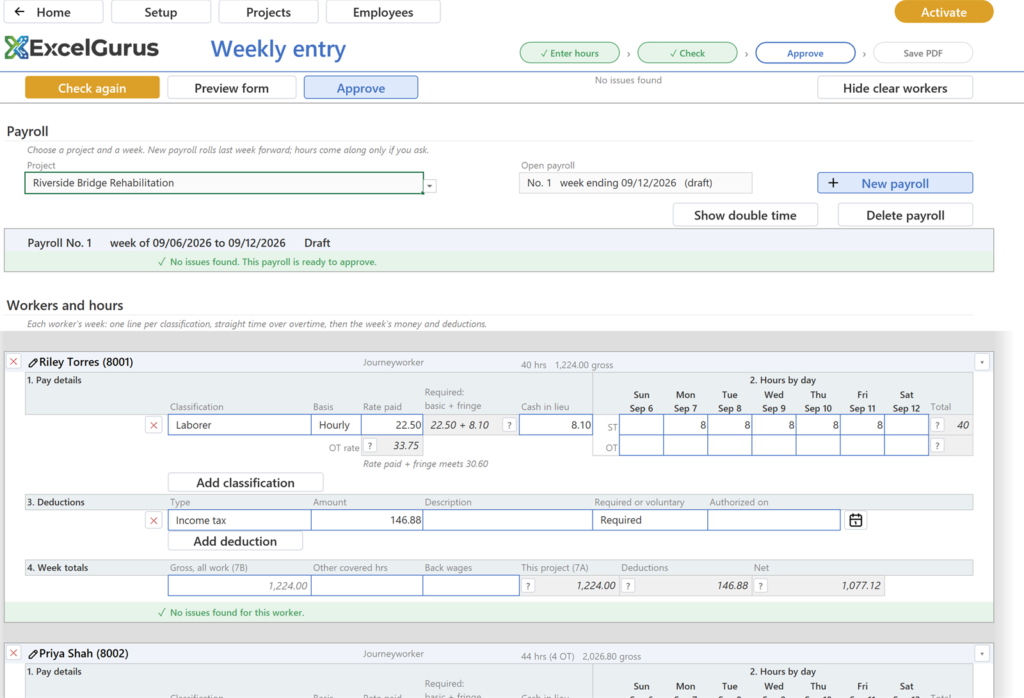Edit deduction Amount 146.88 field
The image size is (1024, 698).
(x=367, y=520)
